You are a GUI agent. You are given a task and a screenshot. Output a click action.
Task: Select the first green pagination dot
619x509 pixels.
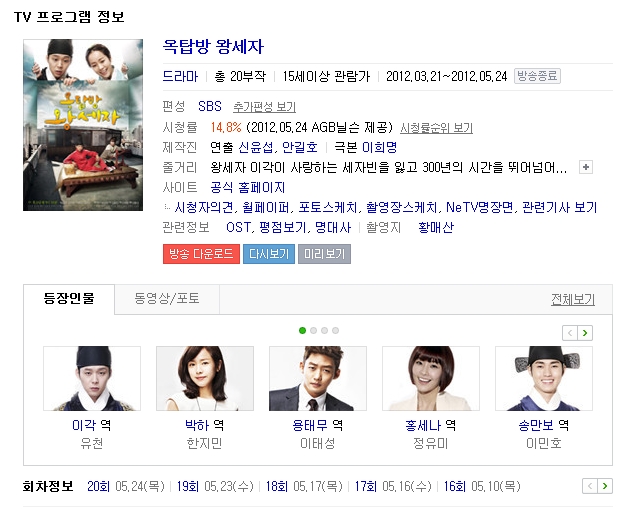pos(302,331)
